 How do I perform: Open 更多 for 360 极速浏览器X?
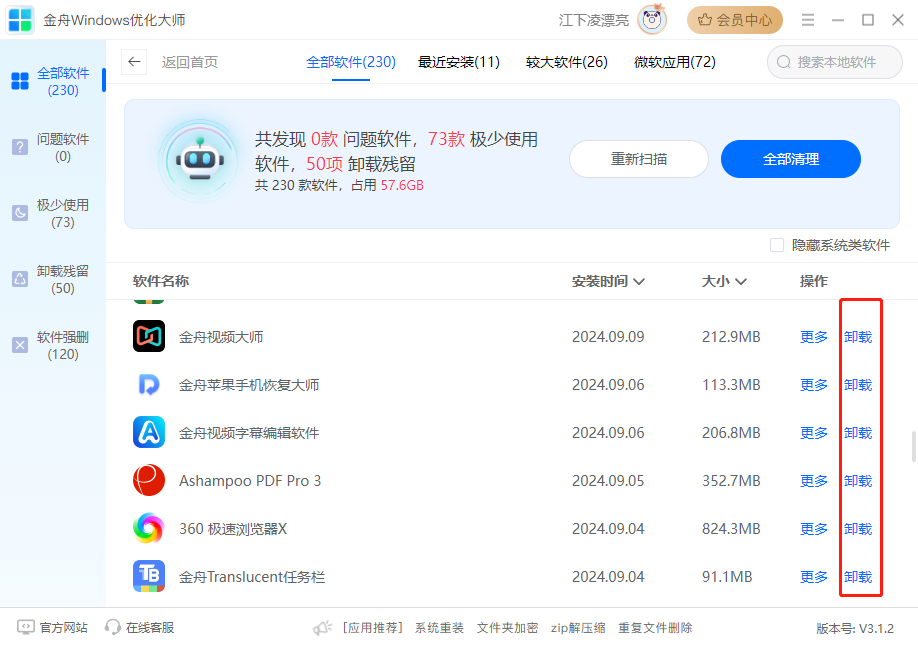point(814,529)
